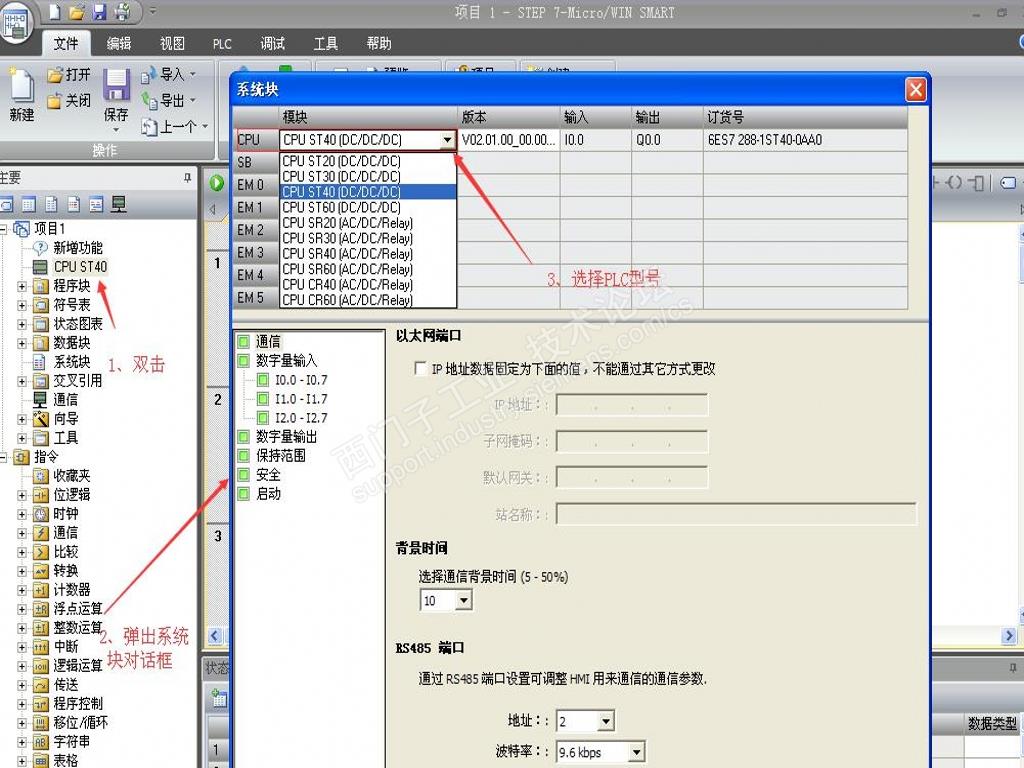Open the RS485 地址 dropdown
This screenshot has height=768, width=1024.
tap(605, 721)
